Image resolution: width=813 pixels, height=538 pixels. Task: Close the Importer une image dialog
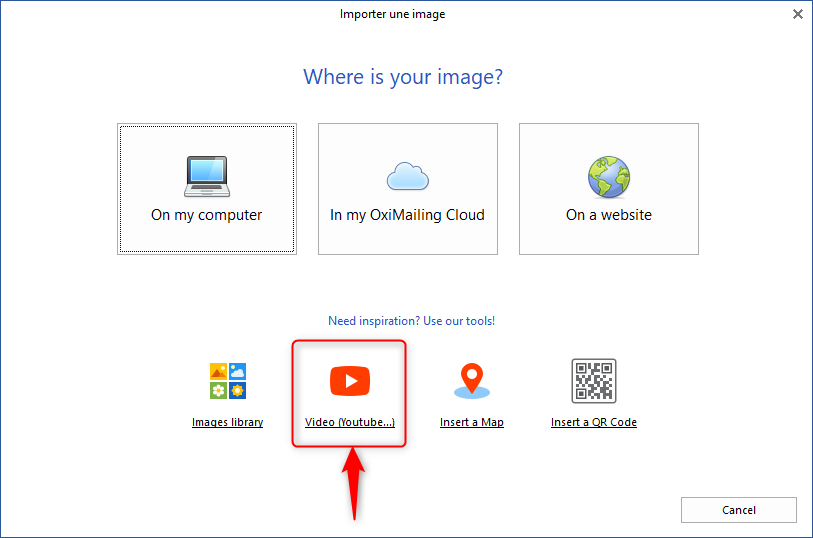coord(797,14)
